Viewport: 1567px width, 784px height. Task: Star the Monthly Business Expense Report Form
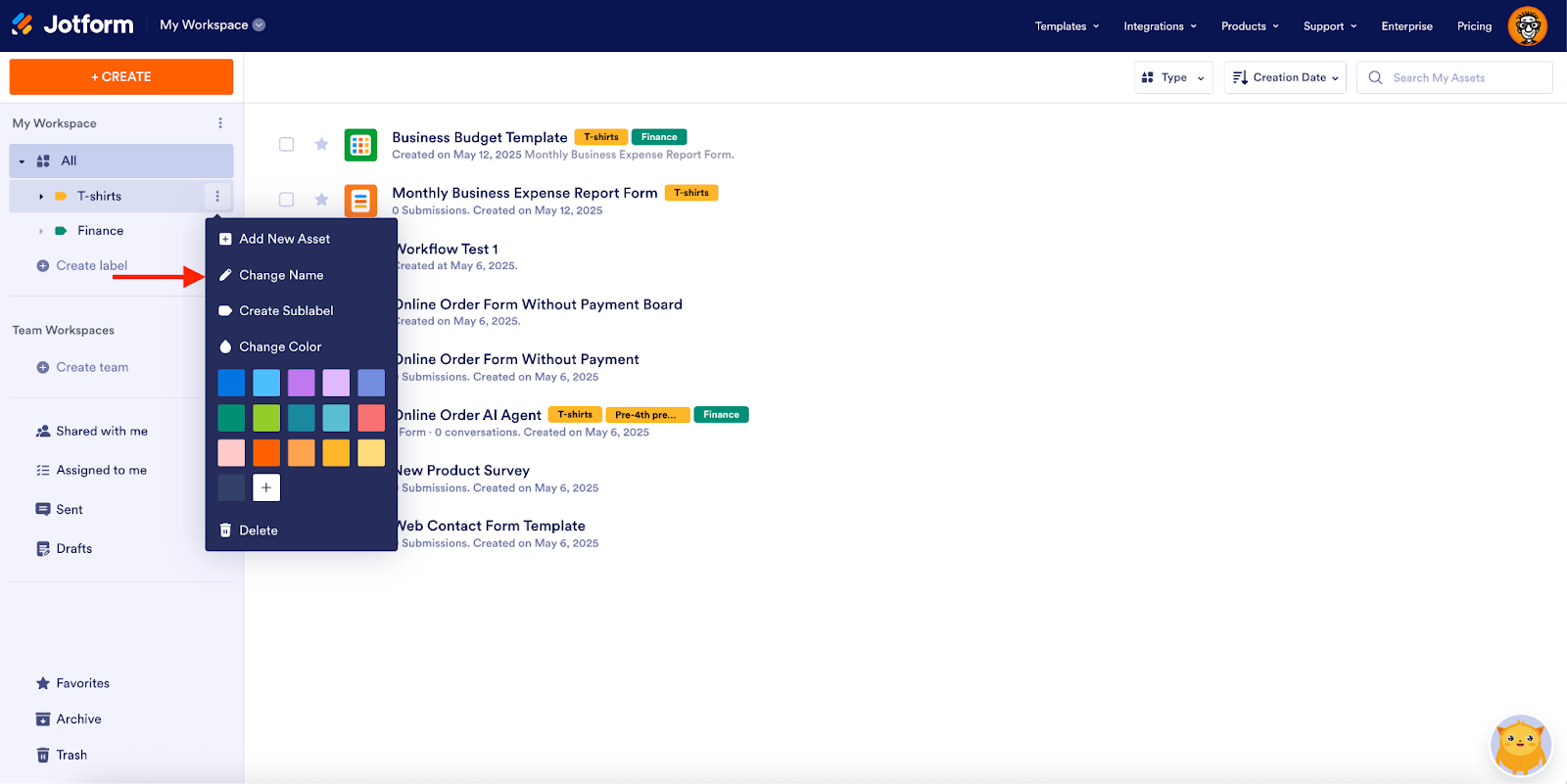[x=321, y=200]
